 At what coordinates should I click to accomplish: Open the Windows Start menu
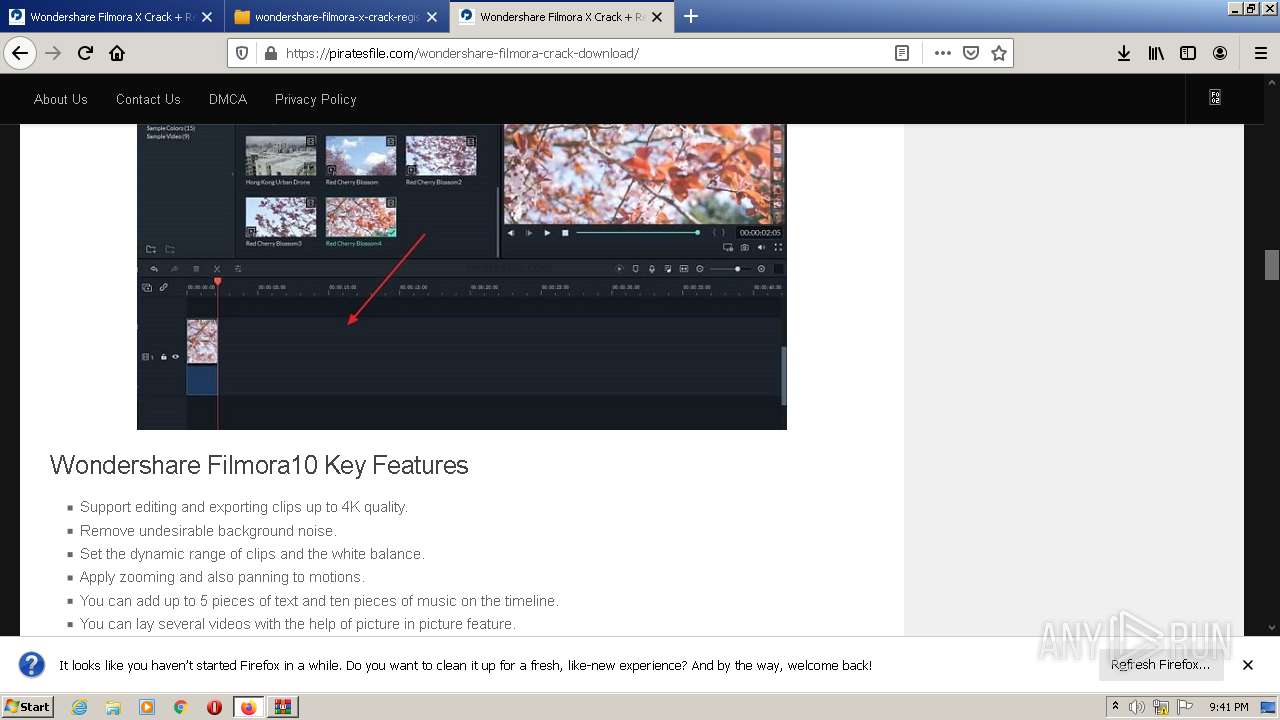tap(28, 707)
